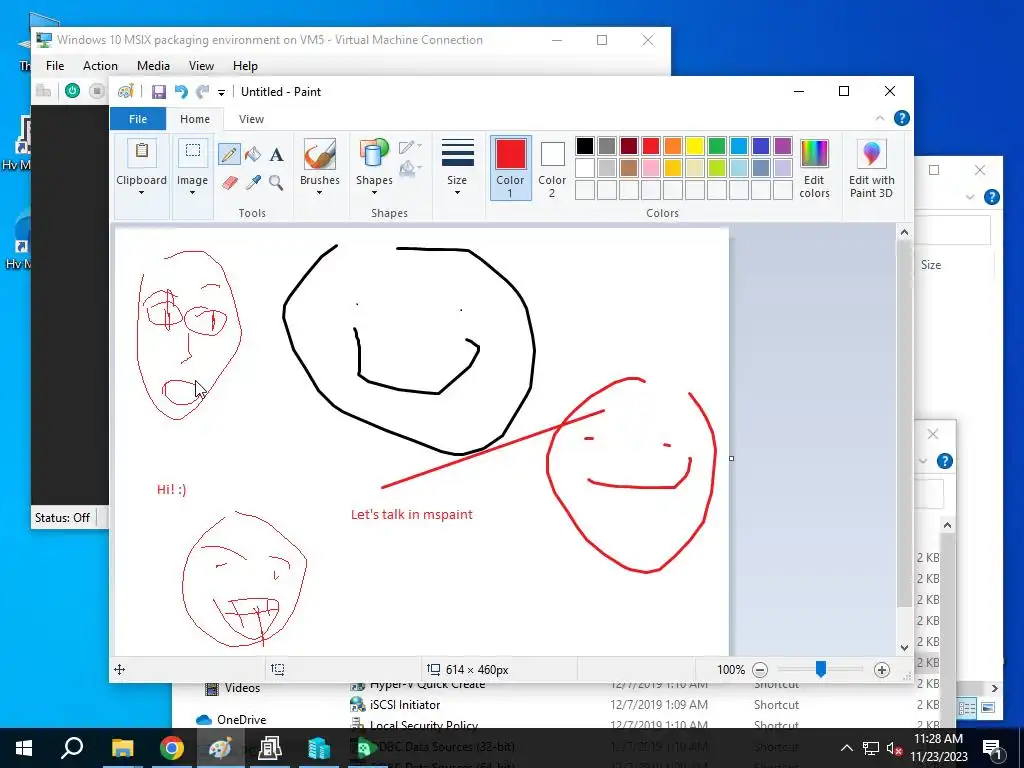
Task: Open Customize Quick Access Toolbar dropdown
Action: click(x=221, y=93)
